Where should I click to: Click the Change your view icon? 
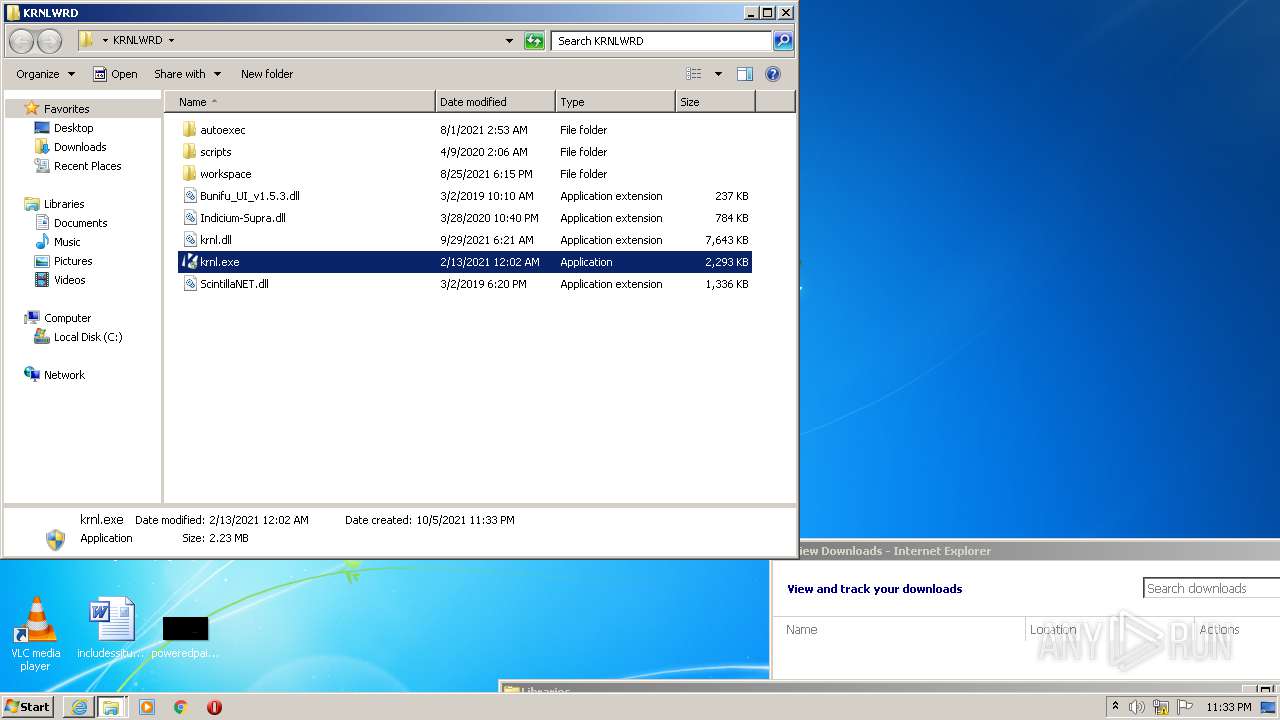click(694, 74)
